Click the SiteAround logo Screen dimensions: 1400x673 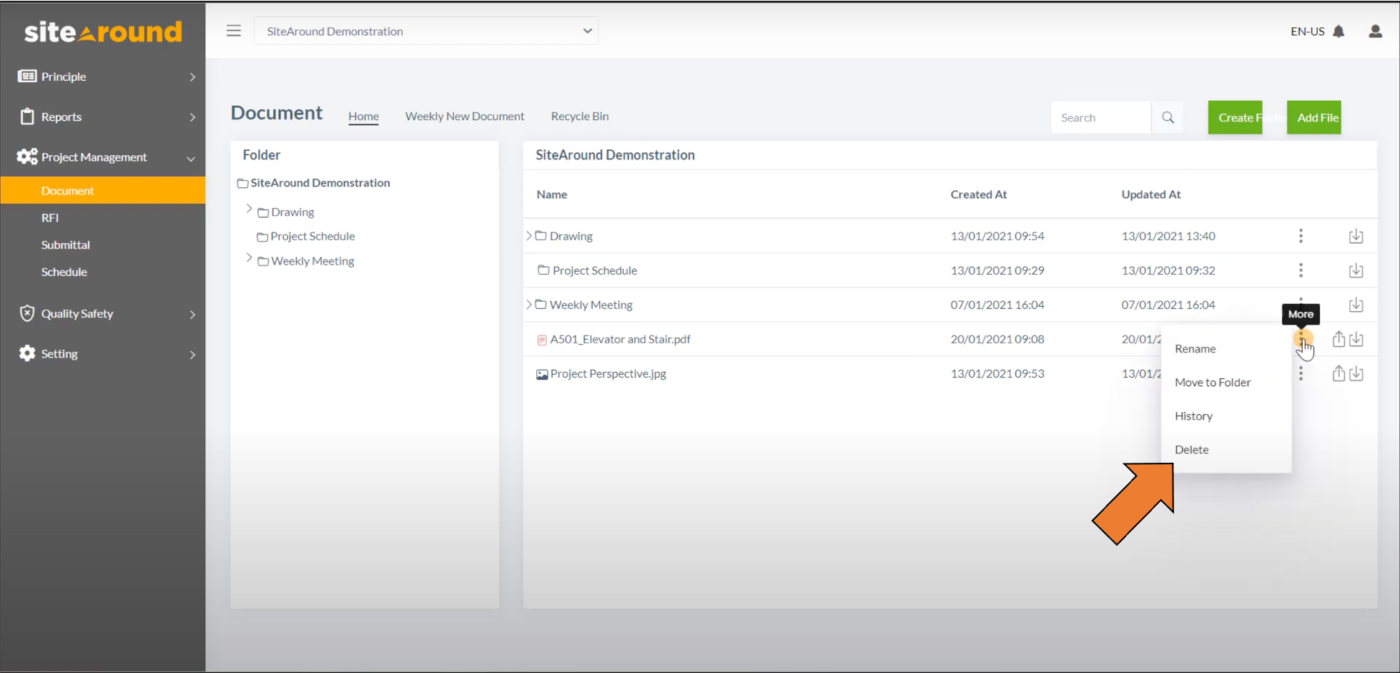[x=102, y=31]
